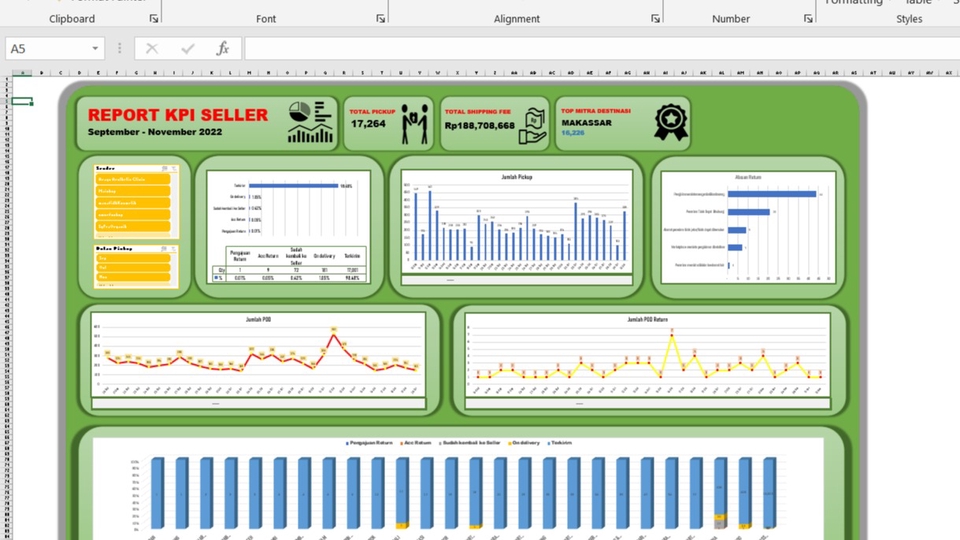Screen dimensions: 960x540
Task: Expand the Name Box dropdown arrow
Action: pos(95,48)
